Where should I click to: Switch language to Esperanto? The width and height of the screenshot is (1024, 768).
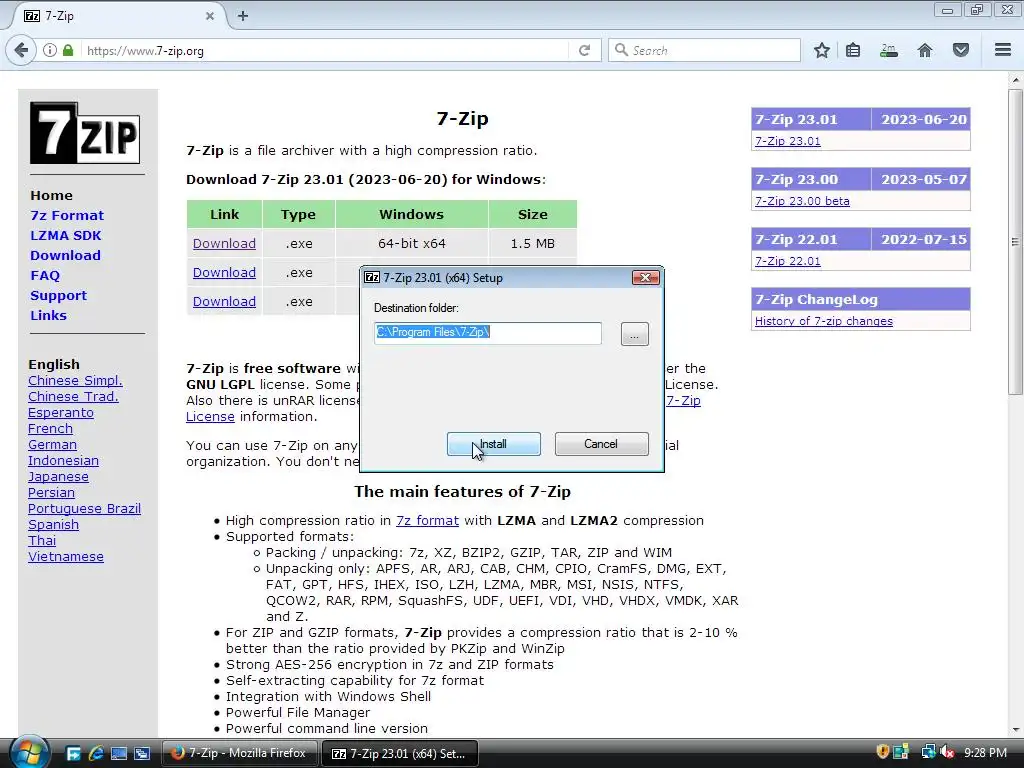click(61, 413)
